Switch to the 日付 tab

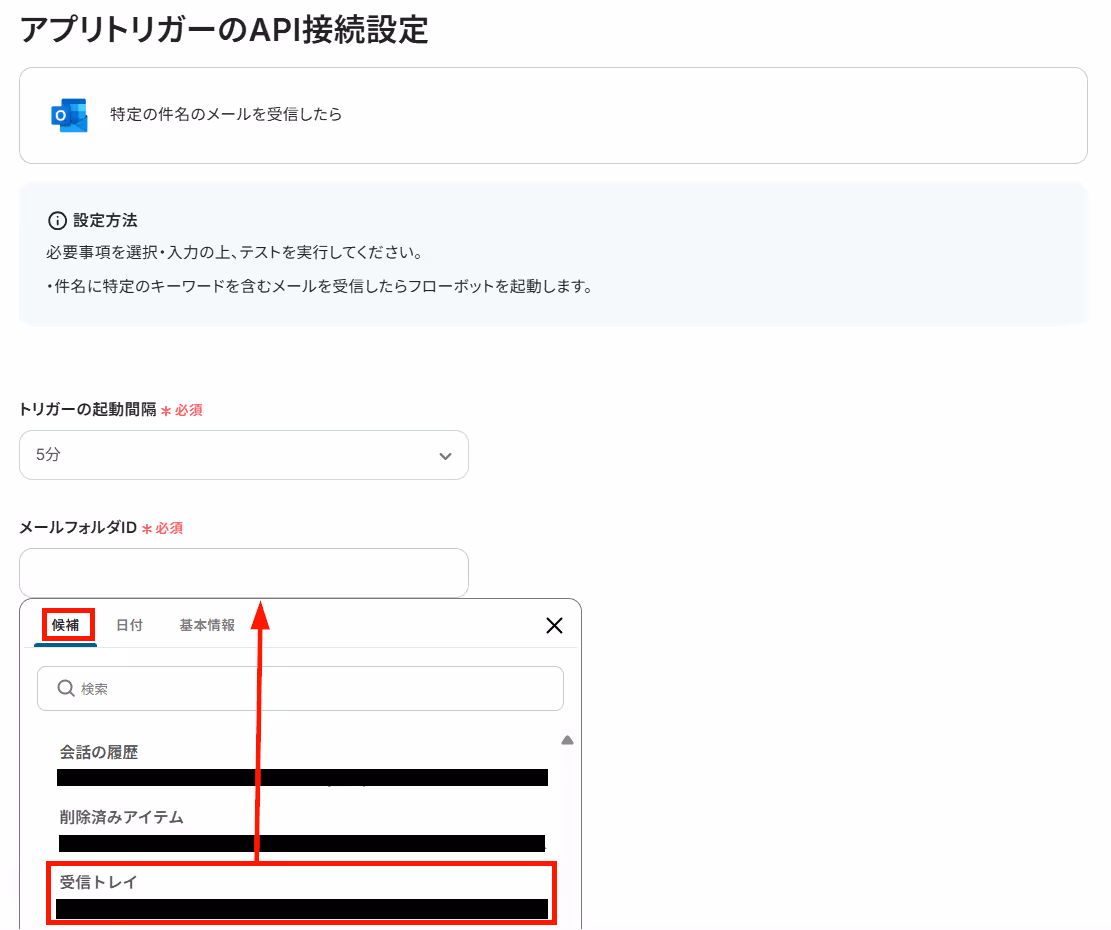(x=130, y=625)
